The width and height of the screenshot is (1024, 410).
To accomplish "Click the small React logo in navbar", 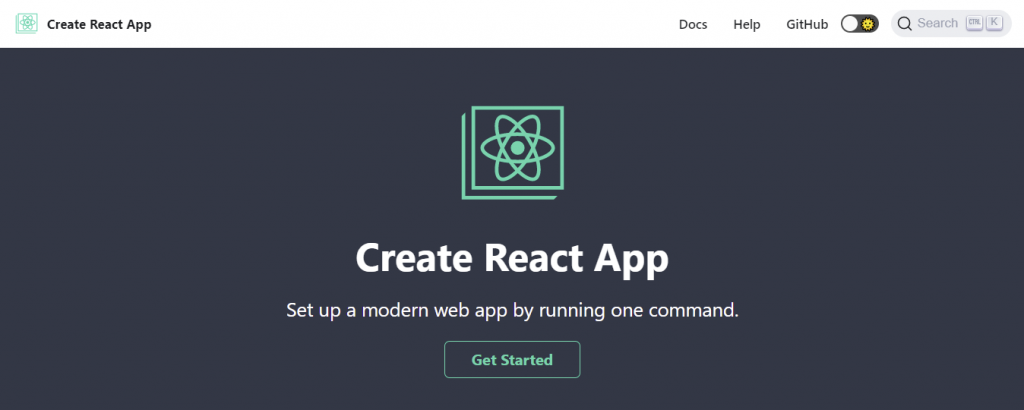I will 27,24.
